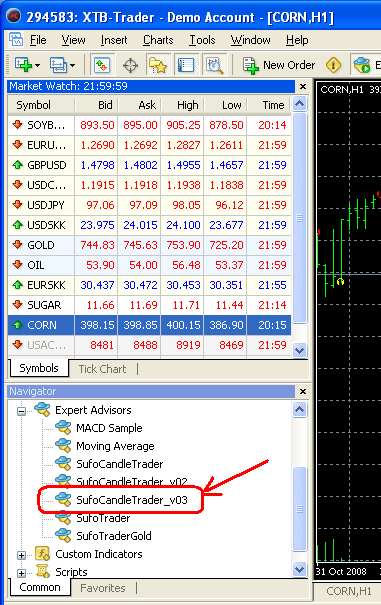Screen dimensions: 381x605
Task: Open the New Chart dropdown arrow
Action: (37, 65)
